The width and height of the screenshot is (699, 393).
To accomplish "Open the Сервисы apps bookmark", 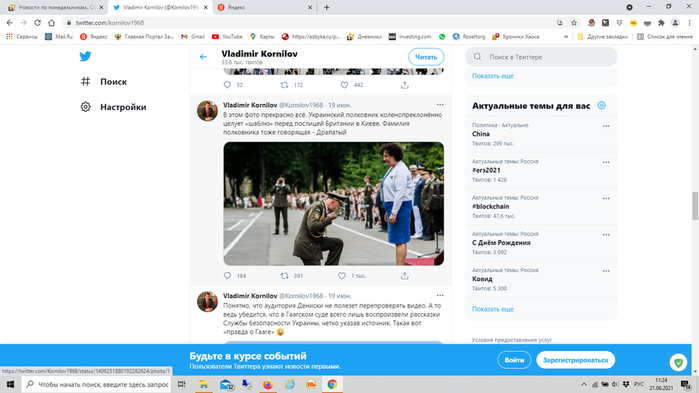I will click(22, 37).
